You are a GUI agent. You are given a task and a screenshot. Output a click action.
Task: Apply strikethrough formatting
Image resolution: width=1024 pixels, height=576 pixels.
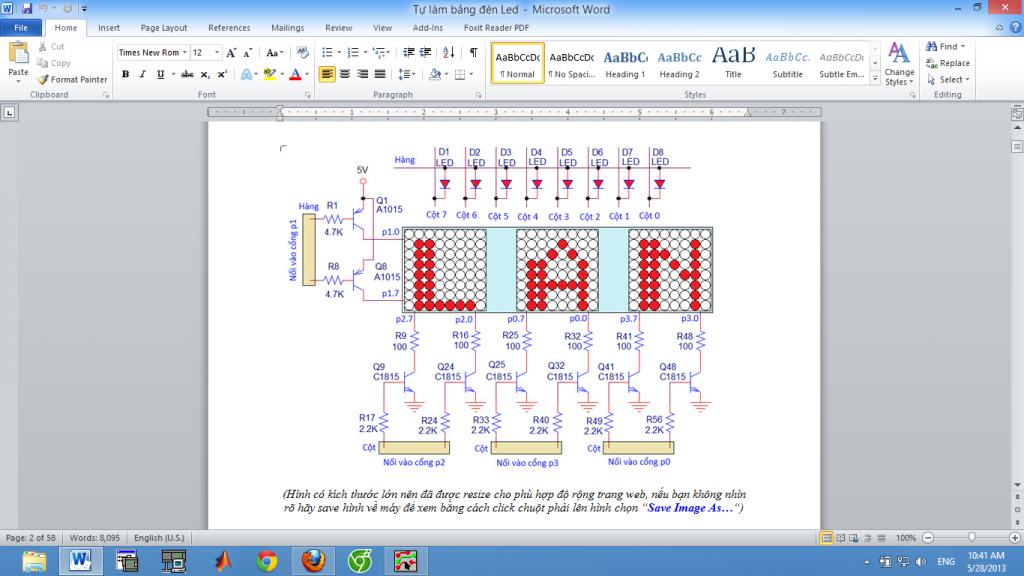187,74
